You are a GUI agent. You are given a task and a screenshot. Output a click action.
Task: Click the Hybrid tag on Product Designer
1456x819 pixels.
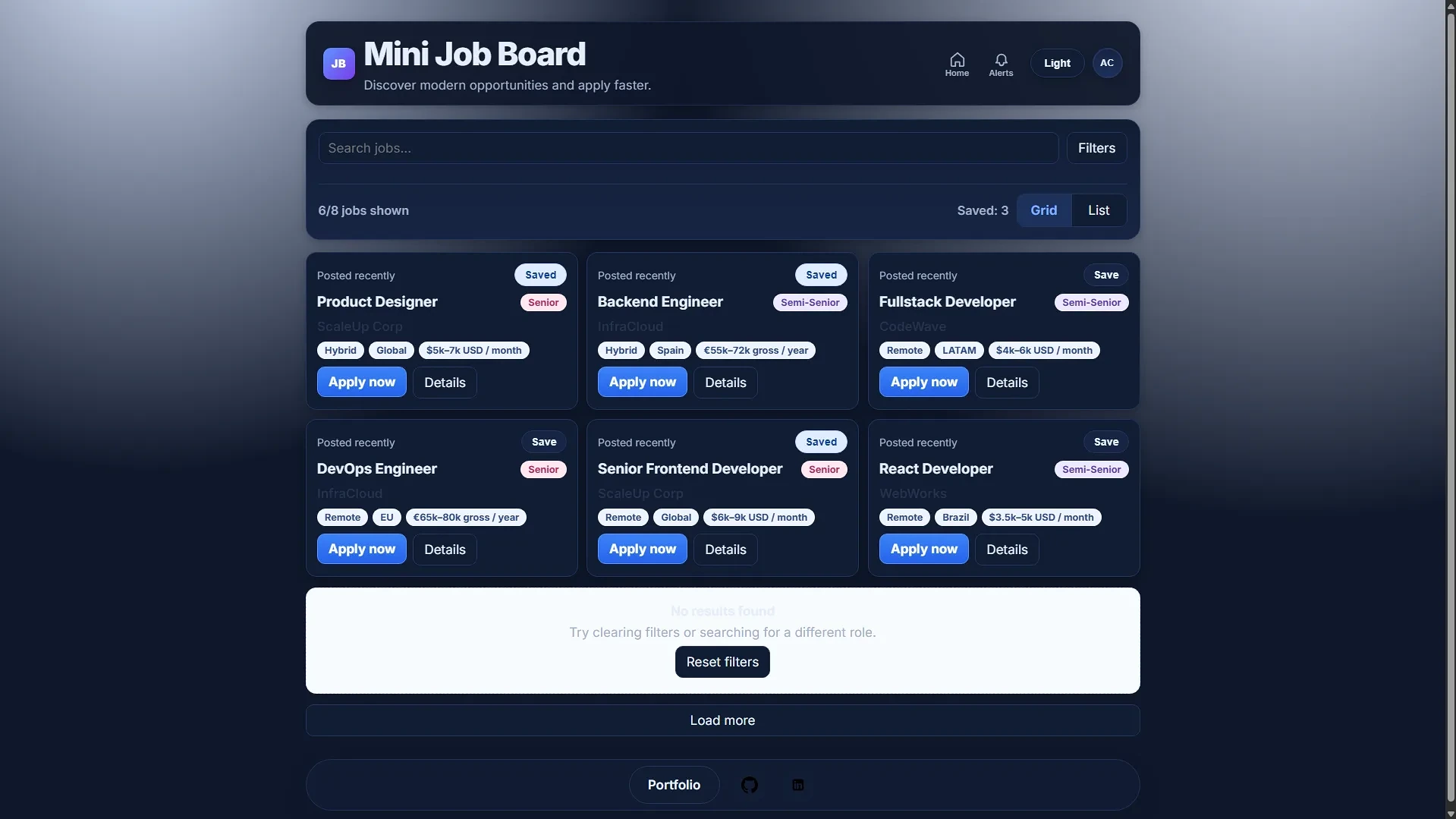tap(340, 350)
